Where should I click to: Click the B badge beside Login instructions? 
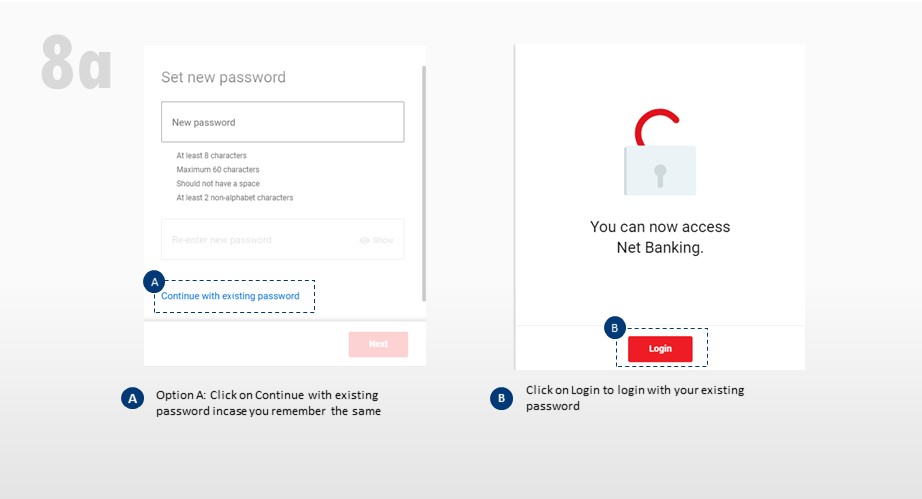click(502, 398)
